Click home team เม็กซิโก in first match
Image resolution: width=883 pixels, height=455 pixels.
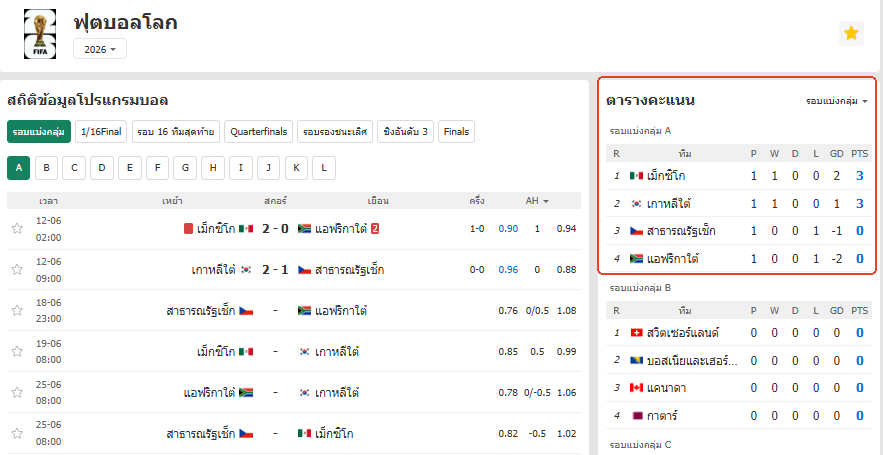click(x=216, y=229)
